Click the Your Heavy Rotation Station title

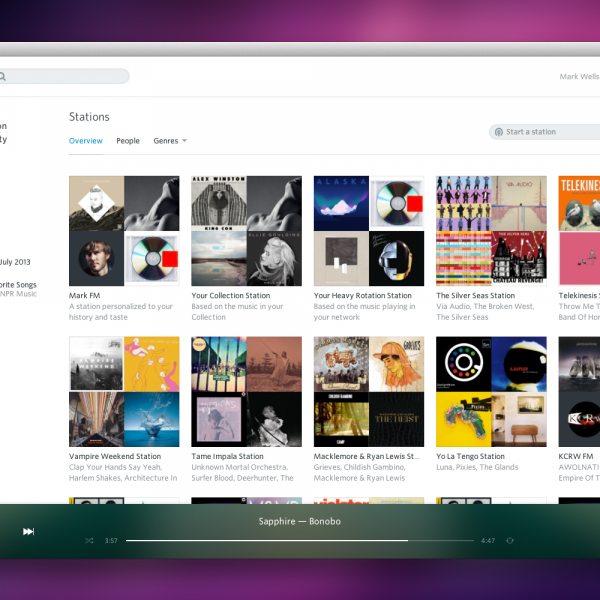[362, 296]
